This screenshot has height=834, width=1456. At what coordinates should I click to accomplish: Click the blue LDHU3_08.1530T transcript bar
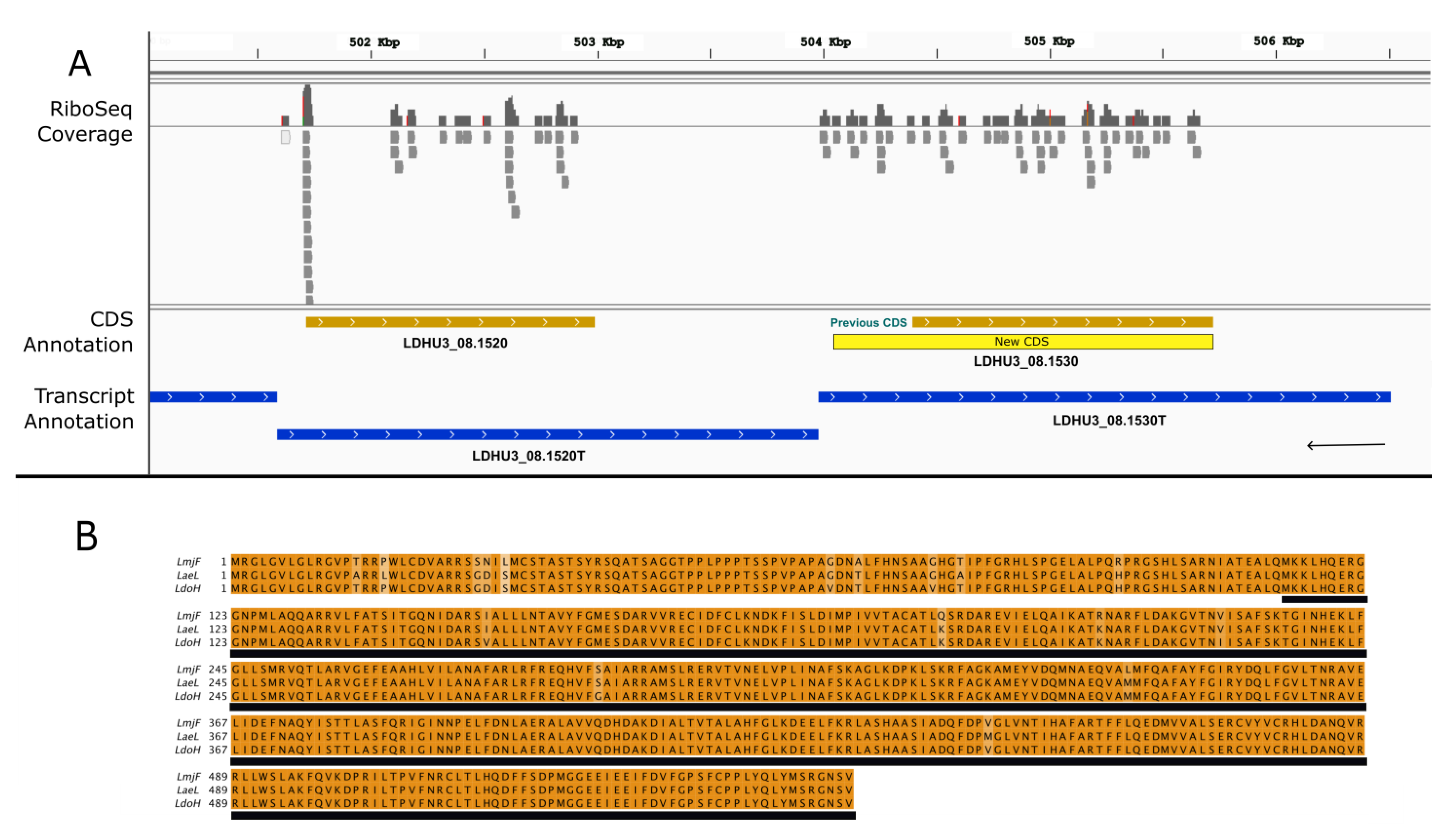pos(1104,397)
